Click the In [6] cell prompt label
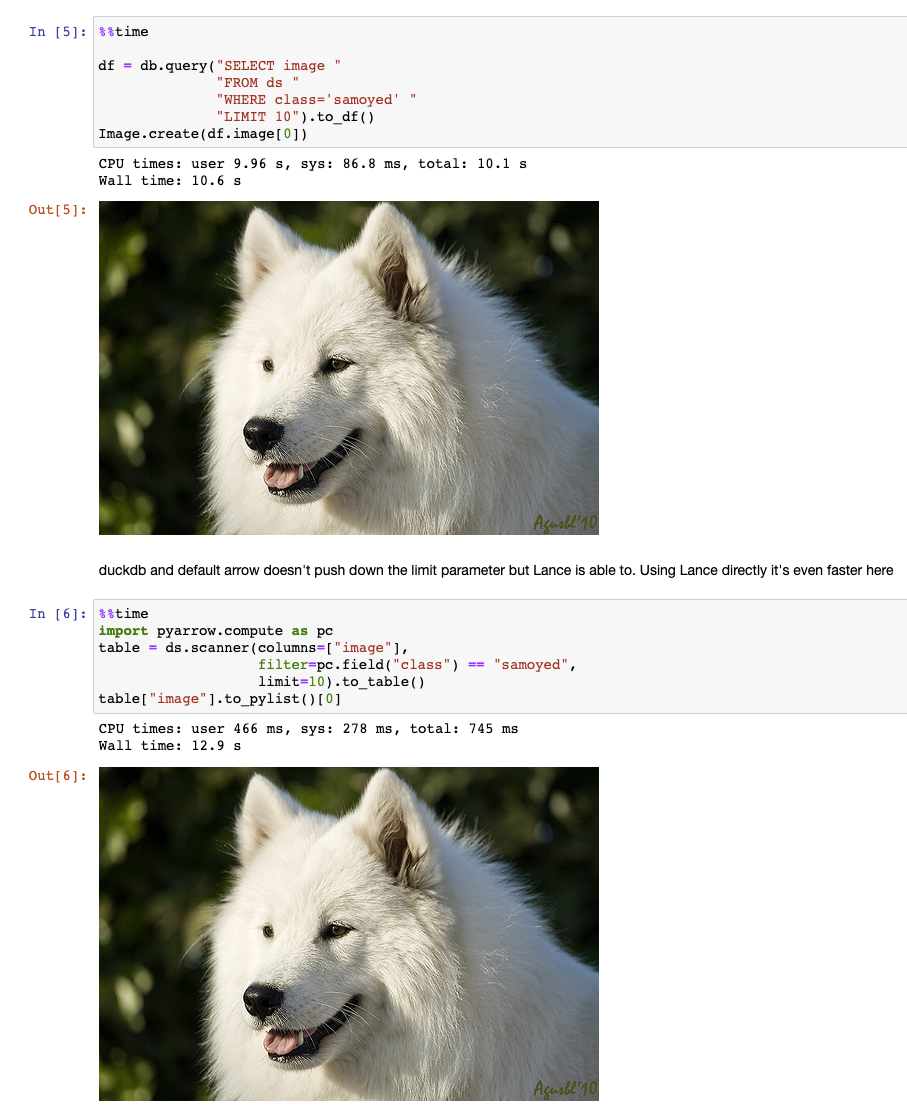The width and height of the screenshot is (907, 1112). click(x=57, y=614)
